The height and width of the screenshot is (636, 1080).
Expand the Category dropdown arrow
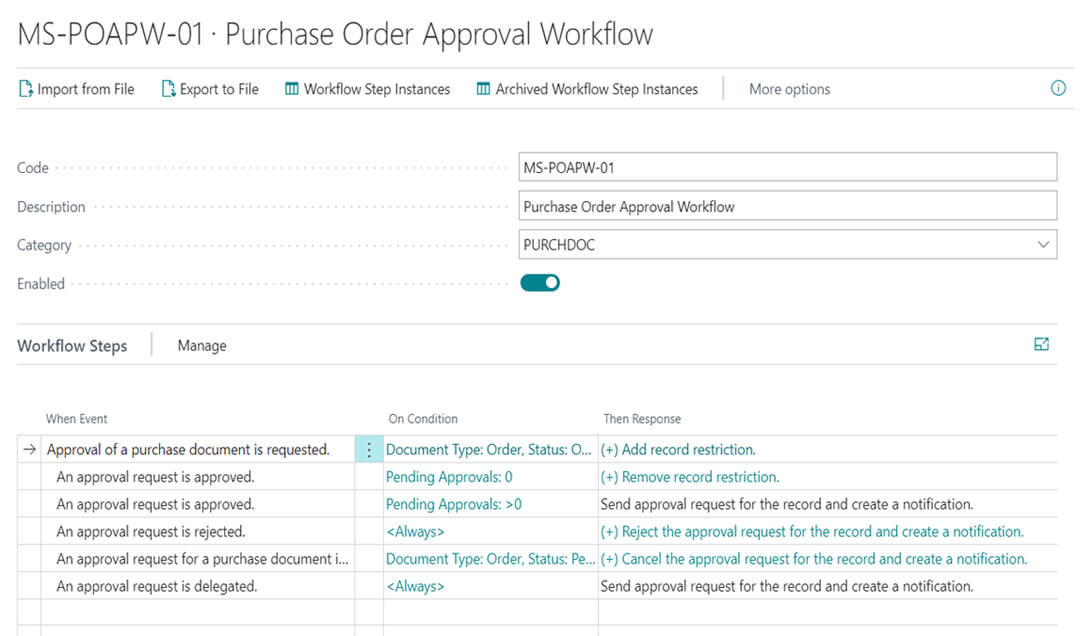(1043, 245)
